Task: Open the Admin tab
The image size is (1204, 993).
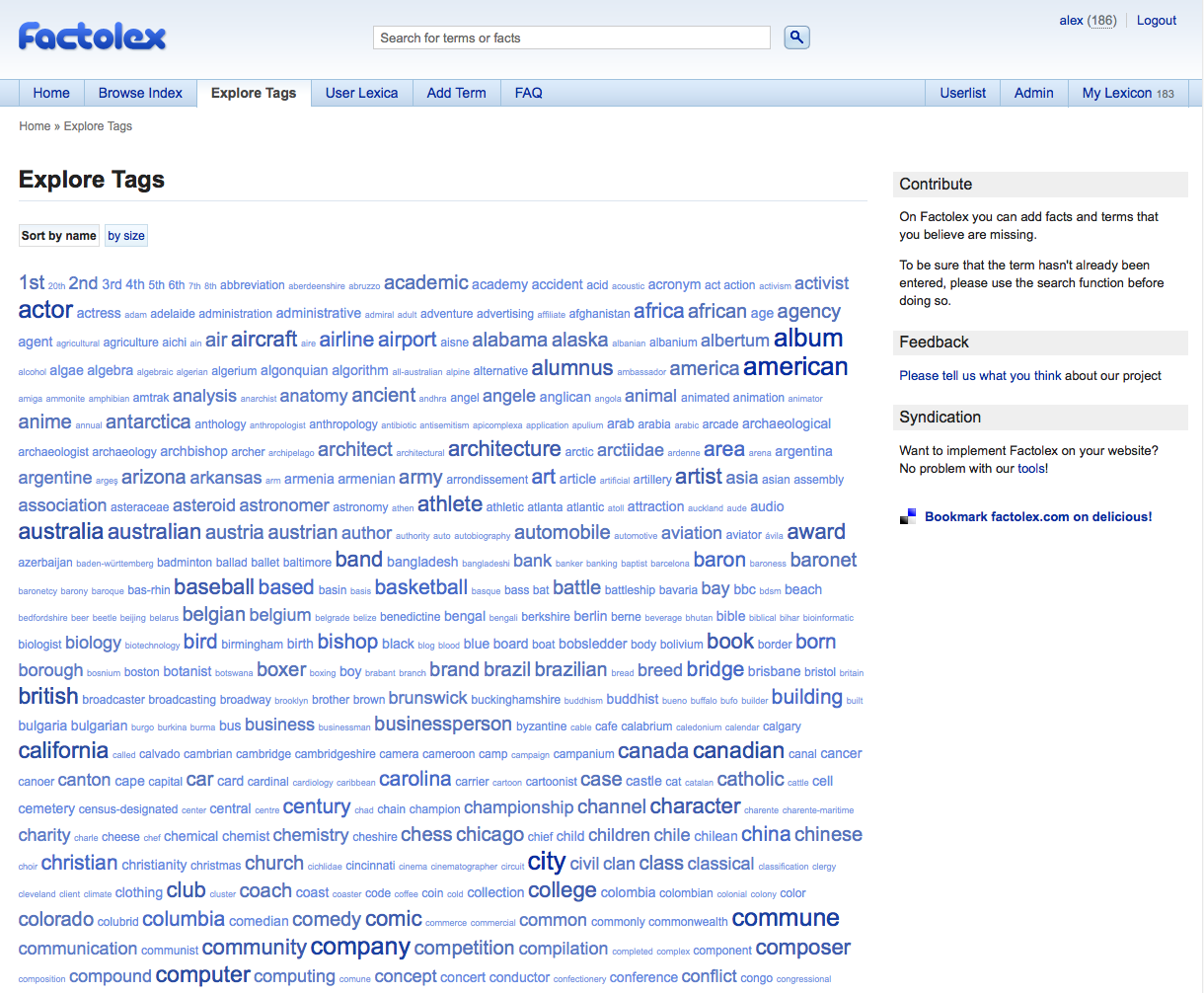Action: point(1034,93)
